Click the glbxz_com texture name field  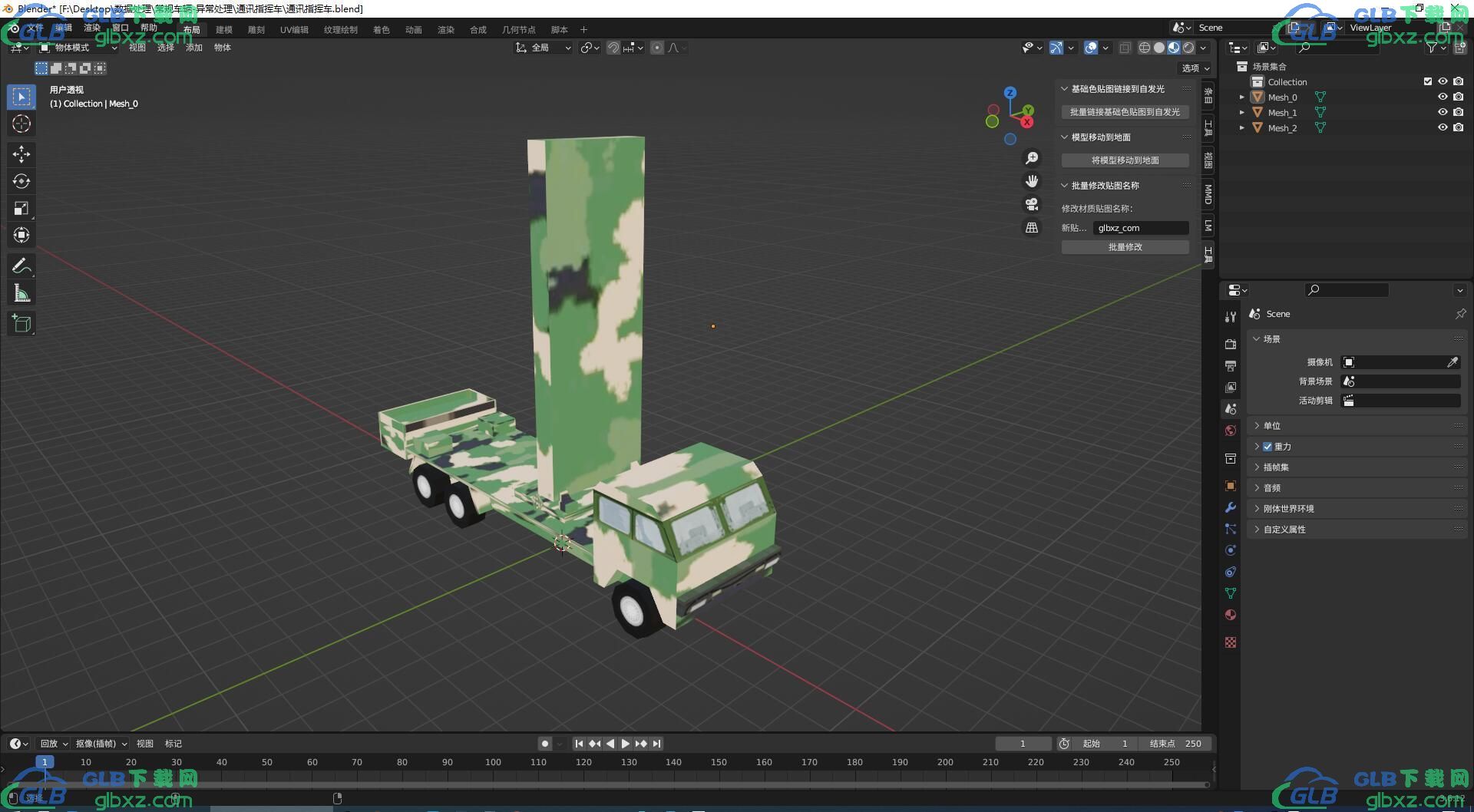pyautogui.click(x=1140, y=228)
